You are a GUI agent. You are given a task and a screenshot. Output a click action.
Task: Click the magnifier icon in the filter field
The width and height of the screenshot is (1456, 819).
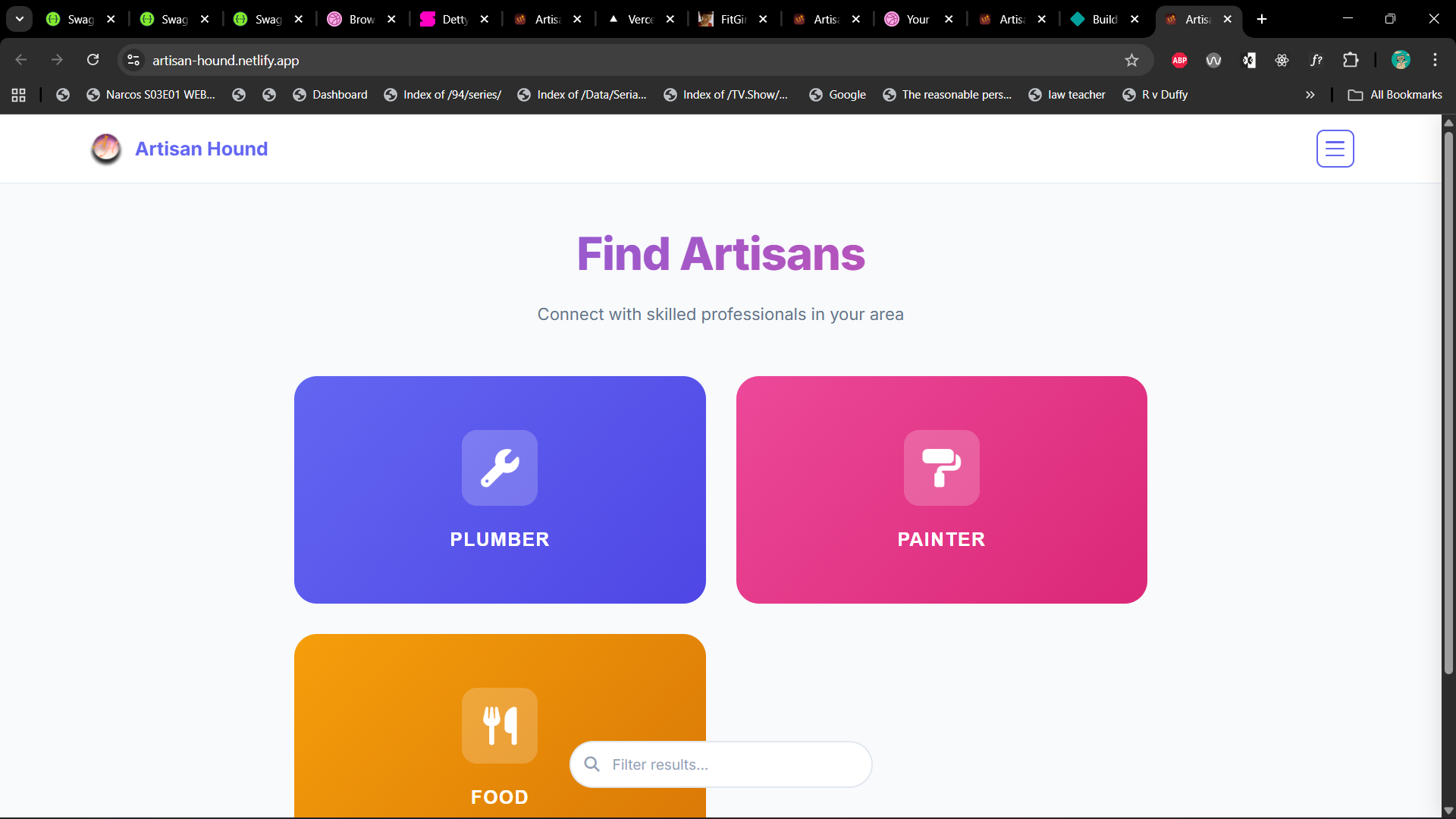[x=592, y=764]
